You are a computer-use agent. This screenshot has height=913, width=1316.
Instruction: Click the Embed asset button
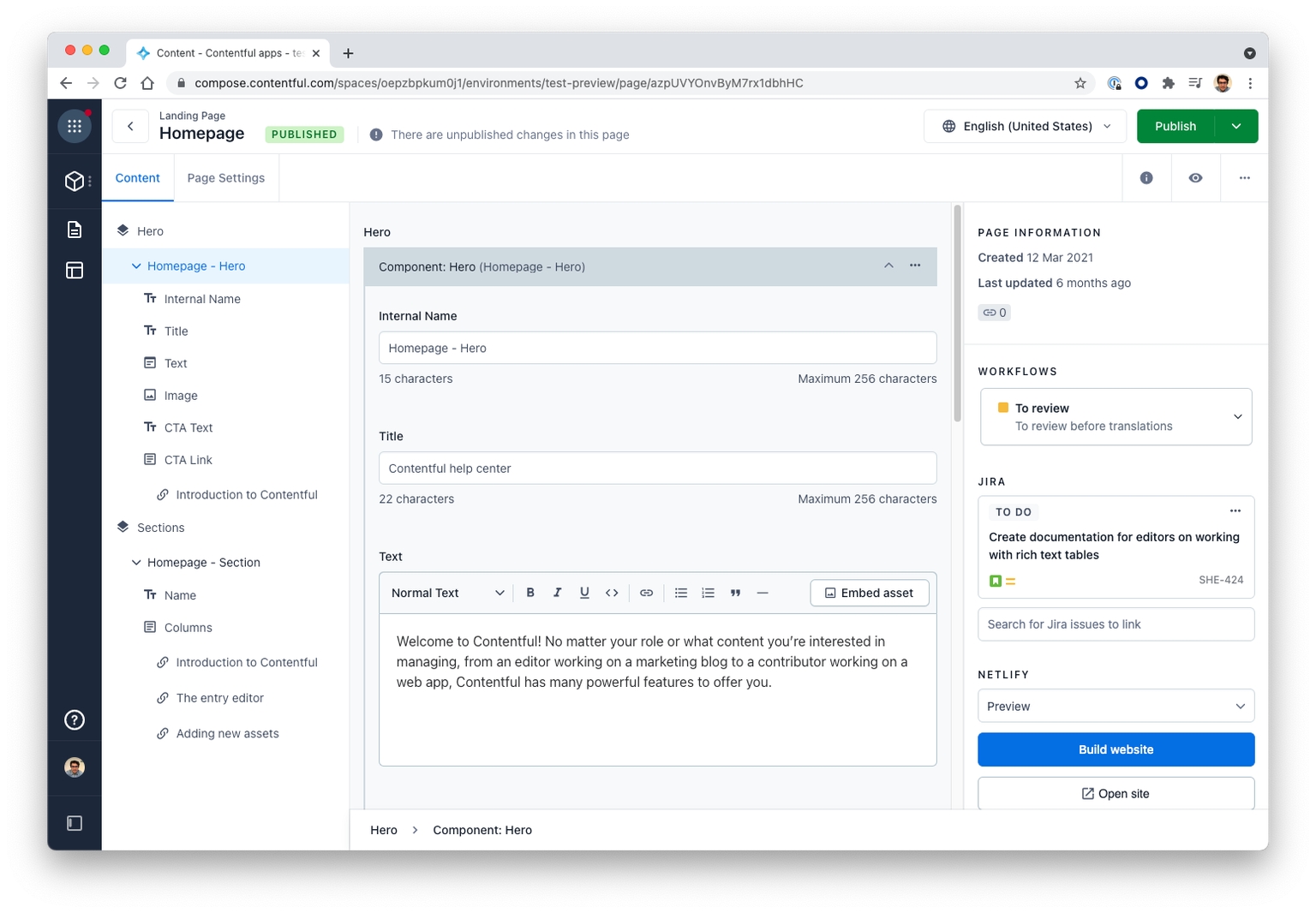coord(870,593)
